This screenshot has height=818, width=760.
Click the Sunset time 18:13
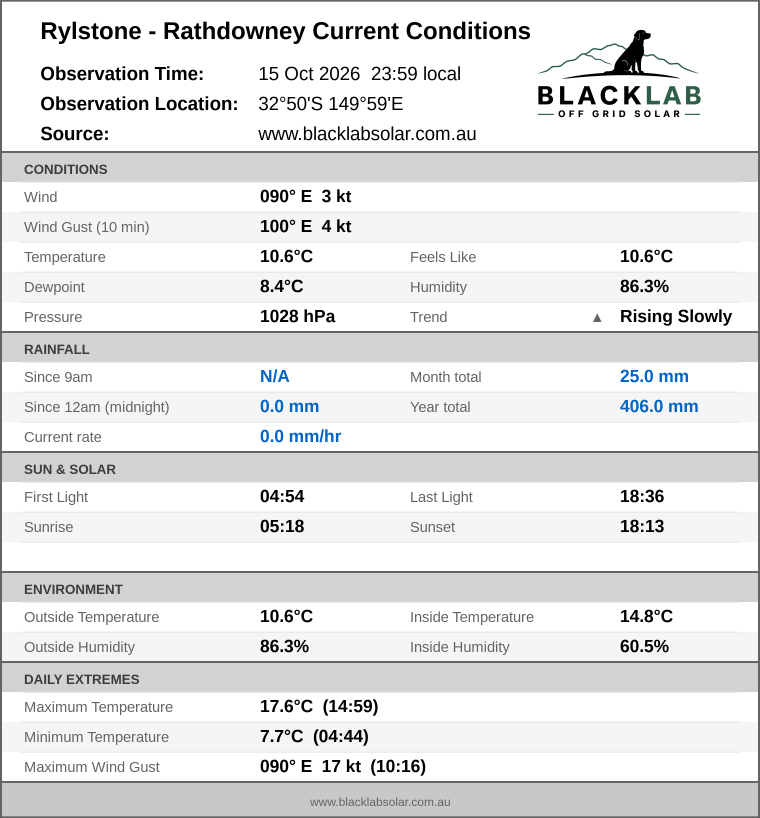(642, 526)
